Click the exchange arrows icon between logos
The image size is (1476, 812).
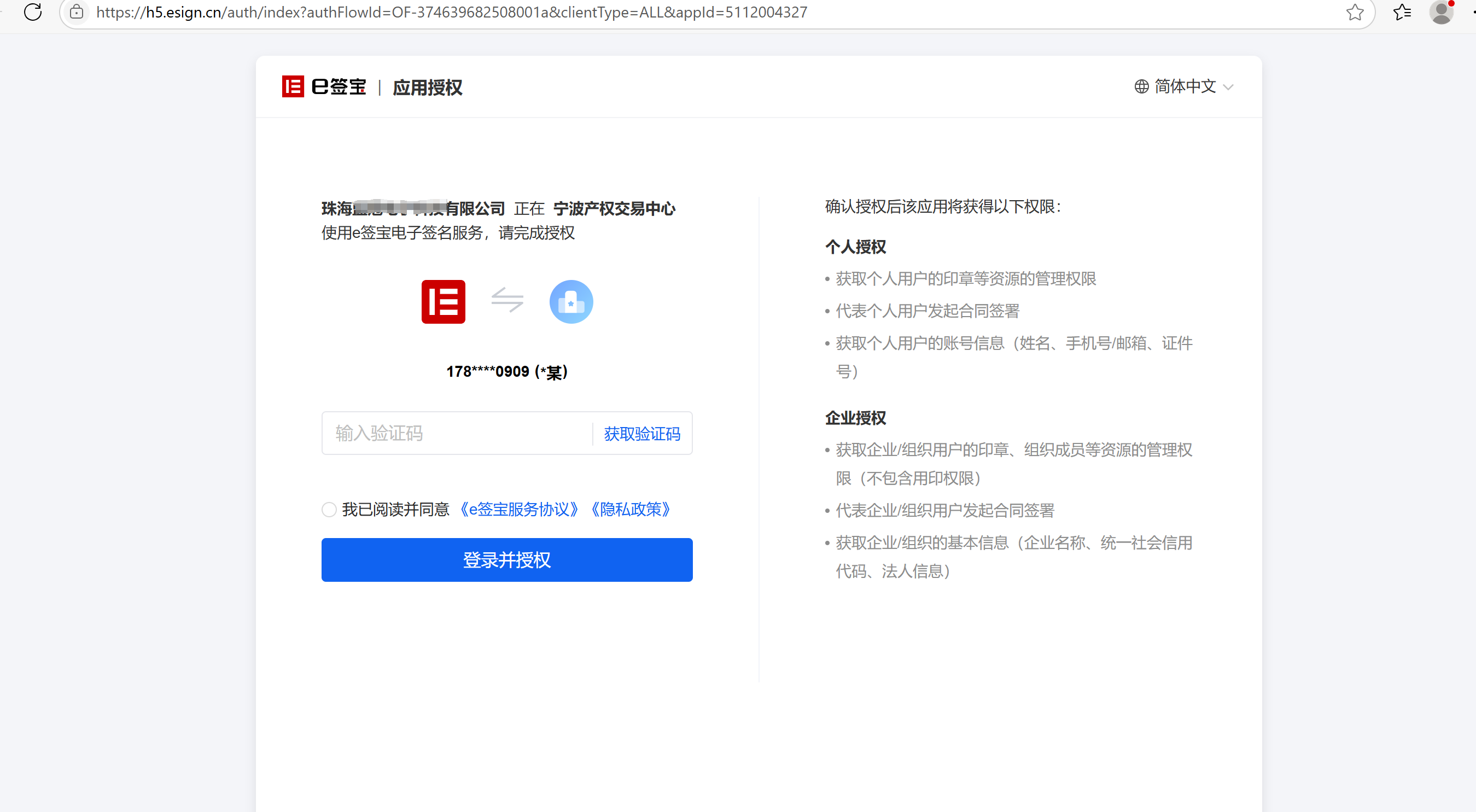(x=507, y=300)
